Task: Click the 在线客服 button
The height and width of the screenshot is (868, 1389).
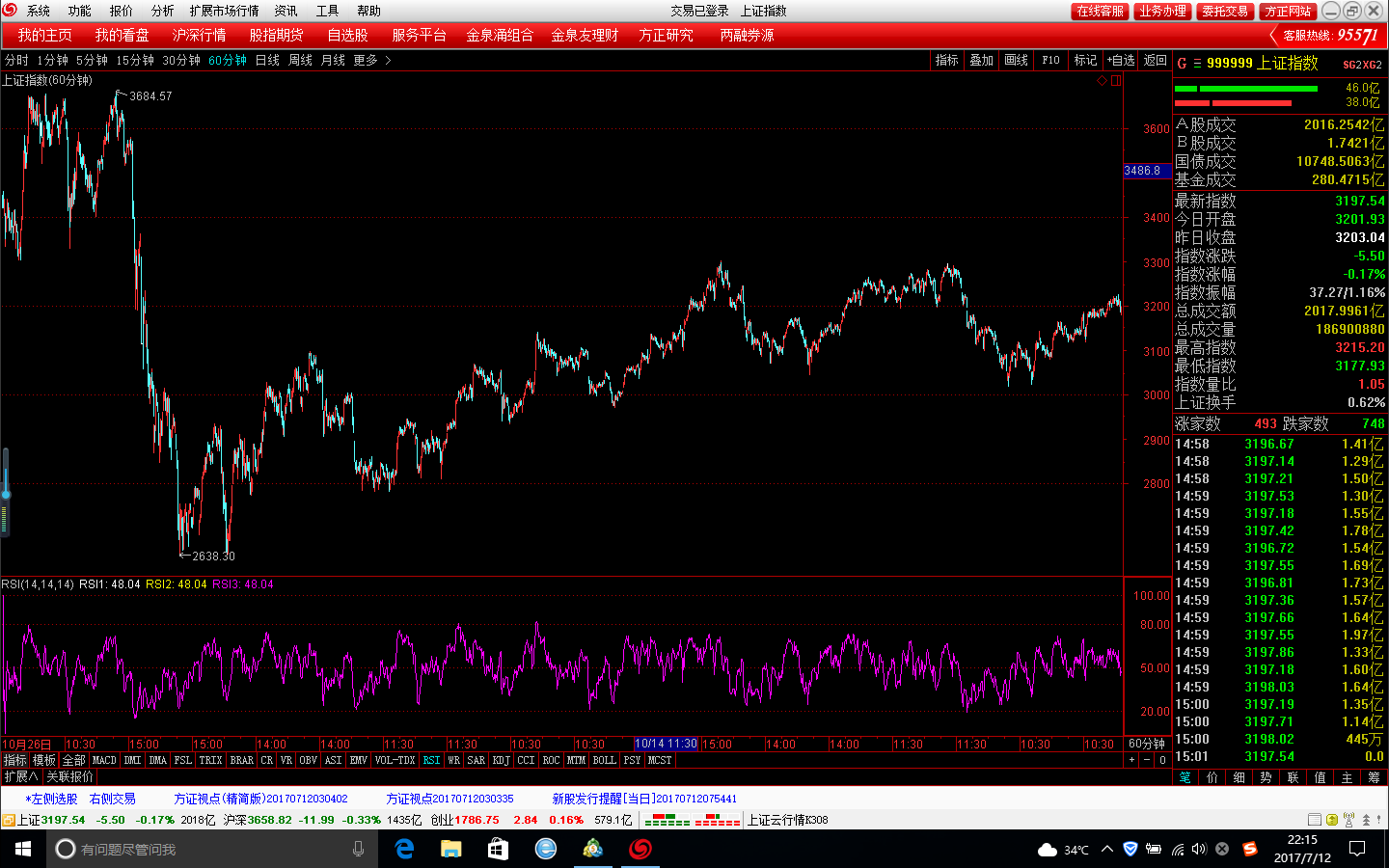Action: pos(1100,11)
